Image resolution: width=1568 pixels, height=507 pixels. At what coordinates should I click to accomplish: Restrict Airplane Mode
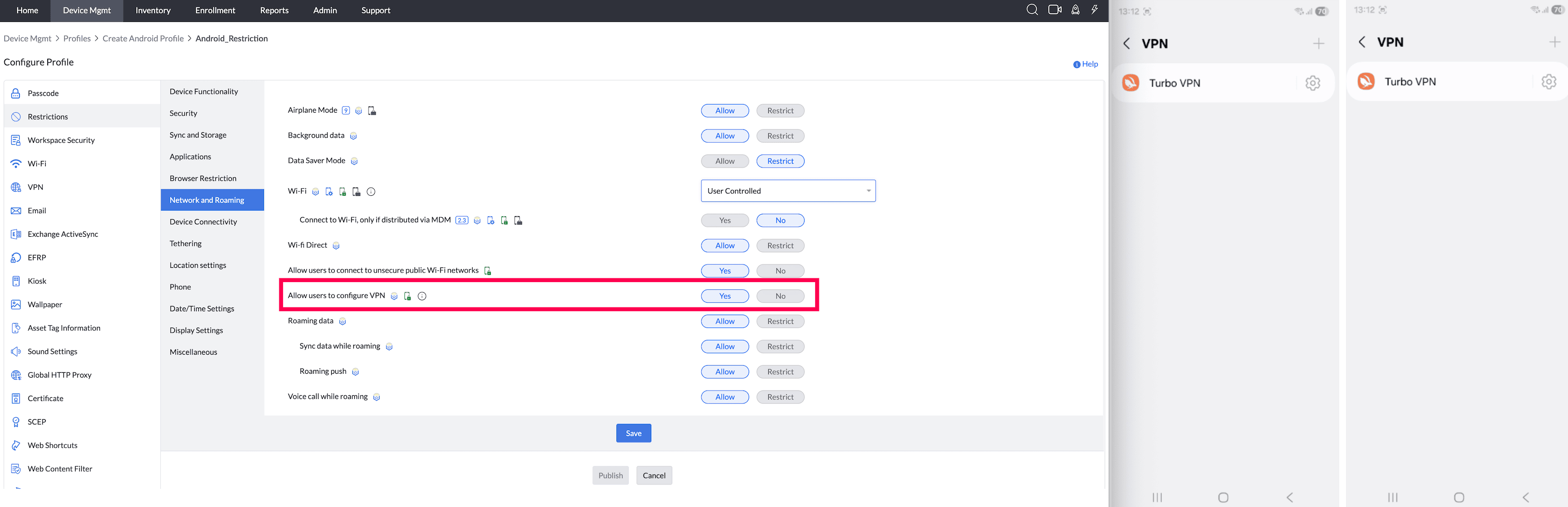(x=780, y=110)
